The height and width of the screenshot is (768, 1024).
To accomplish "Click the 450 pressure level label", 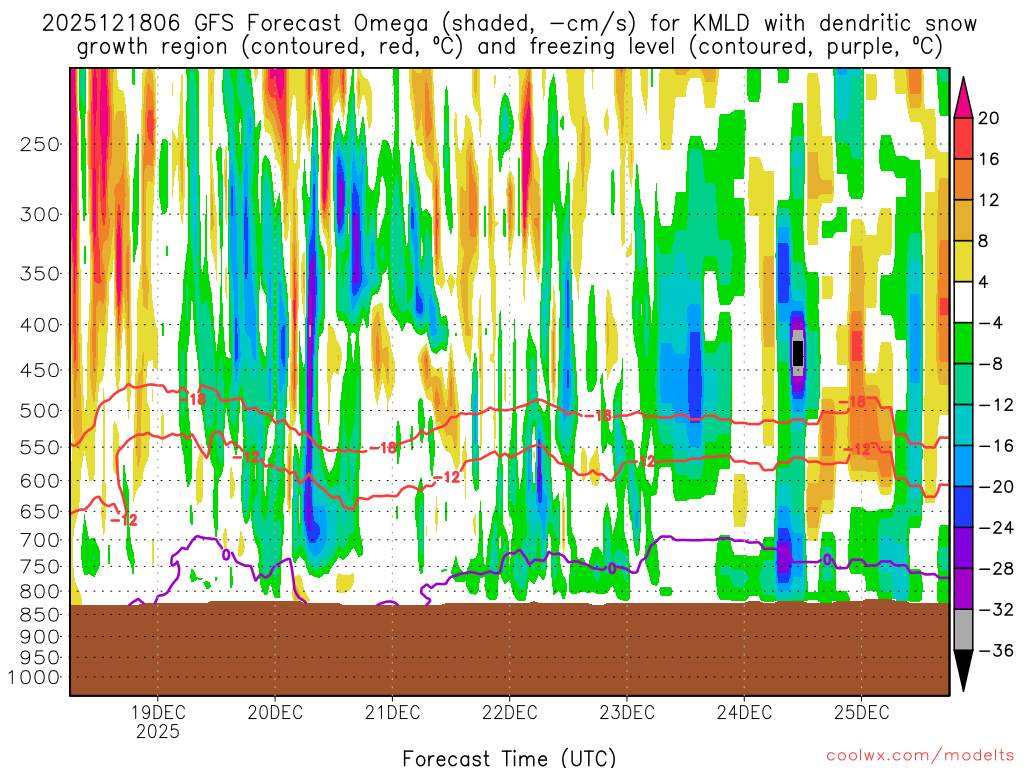I will [x=40, y=370].
